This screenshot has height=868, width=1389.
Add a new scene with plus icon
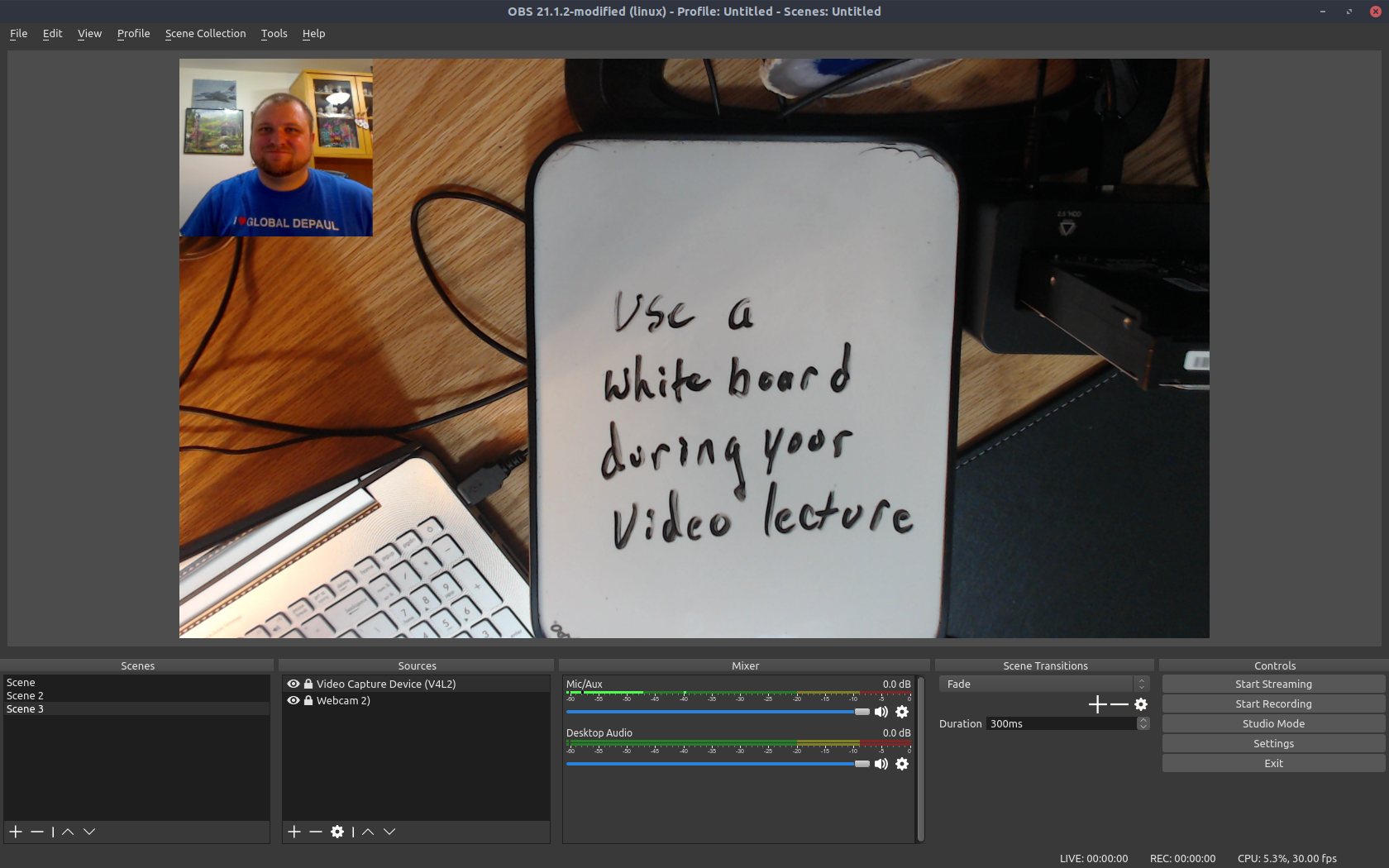(x=16, y=832)
